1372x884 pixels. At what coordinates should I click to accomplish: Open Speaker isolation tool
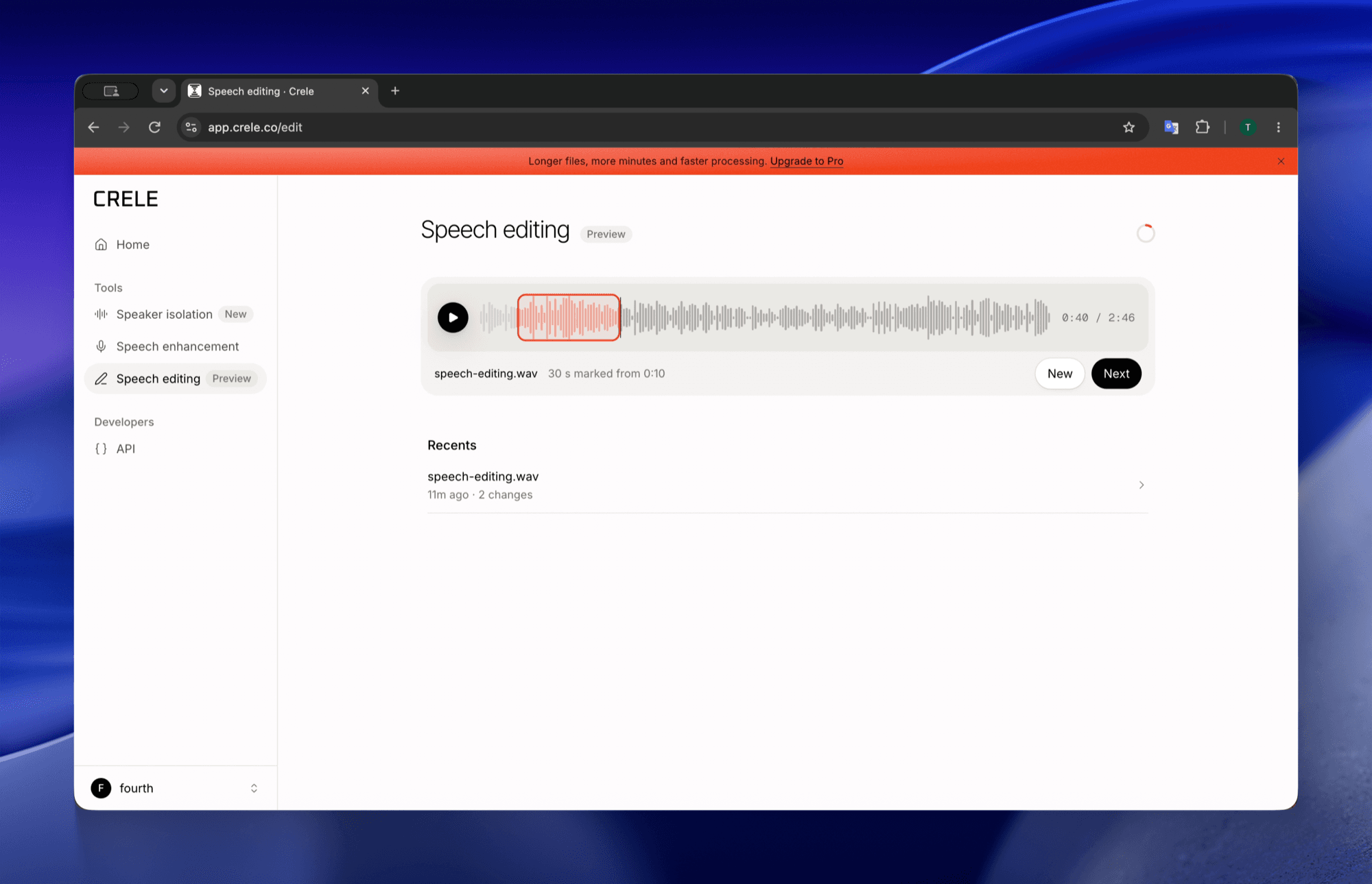[175, 314]
